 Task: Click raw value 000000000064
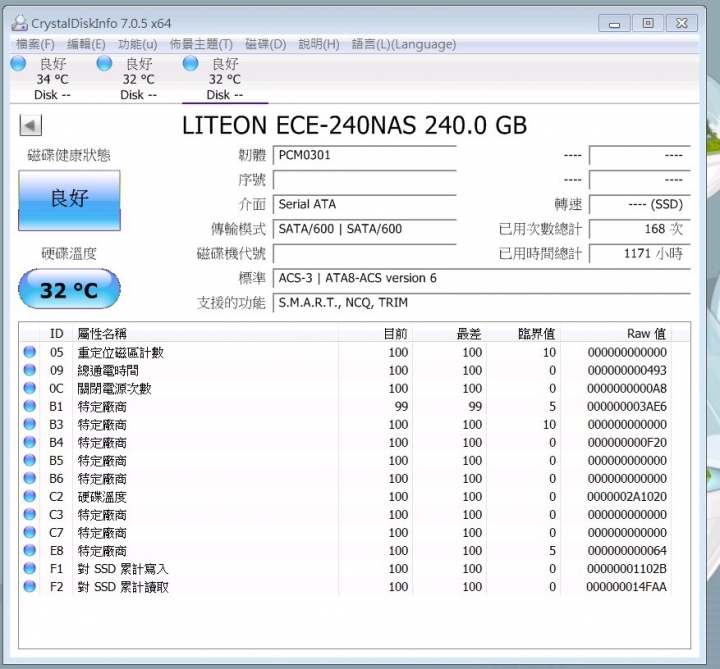[627, 551]
